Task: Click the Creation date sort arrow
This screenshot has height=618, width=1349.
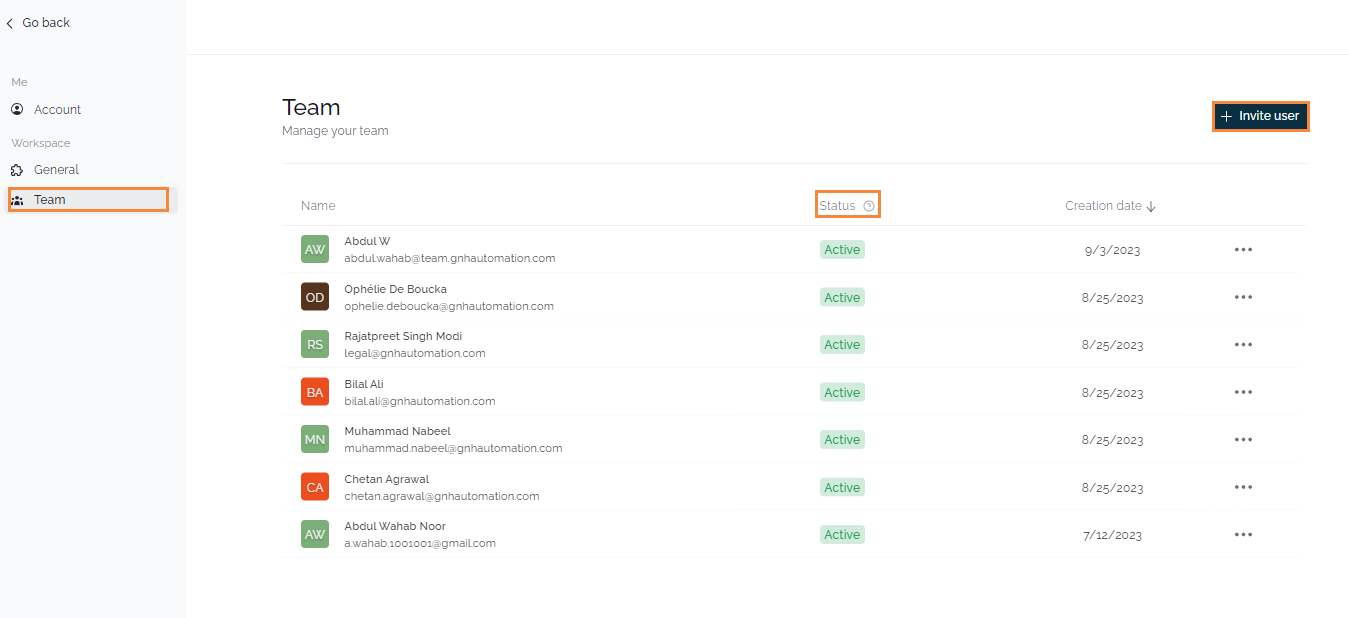Action: pyautogui.click(x=1151, y=206)
